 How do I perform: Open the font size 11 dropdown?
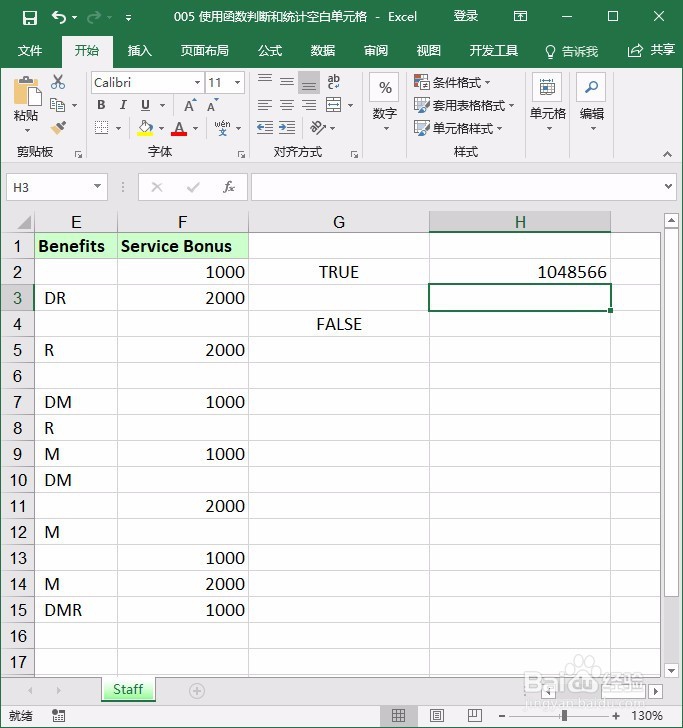237,83
